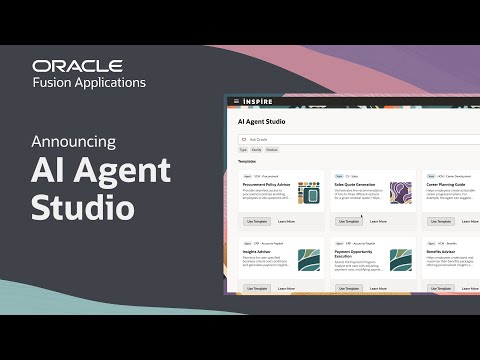This screenshot has width=480, height=360.
Task: Learn More about Sales Quote Generation
Action: click(378, 221)
